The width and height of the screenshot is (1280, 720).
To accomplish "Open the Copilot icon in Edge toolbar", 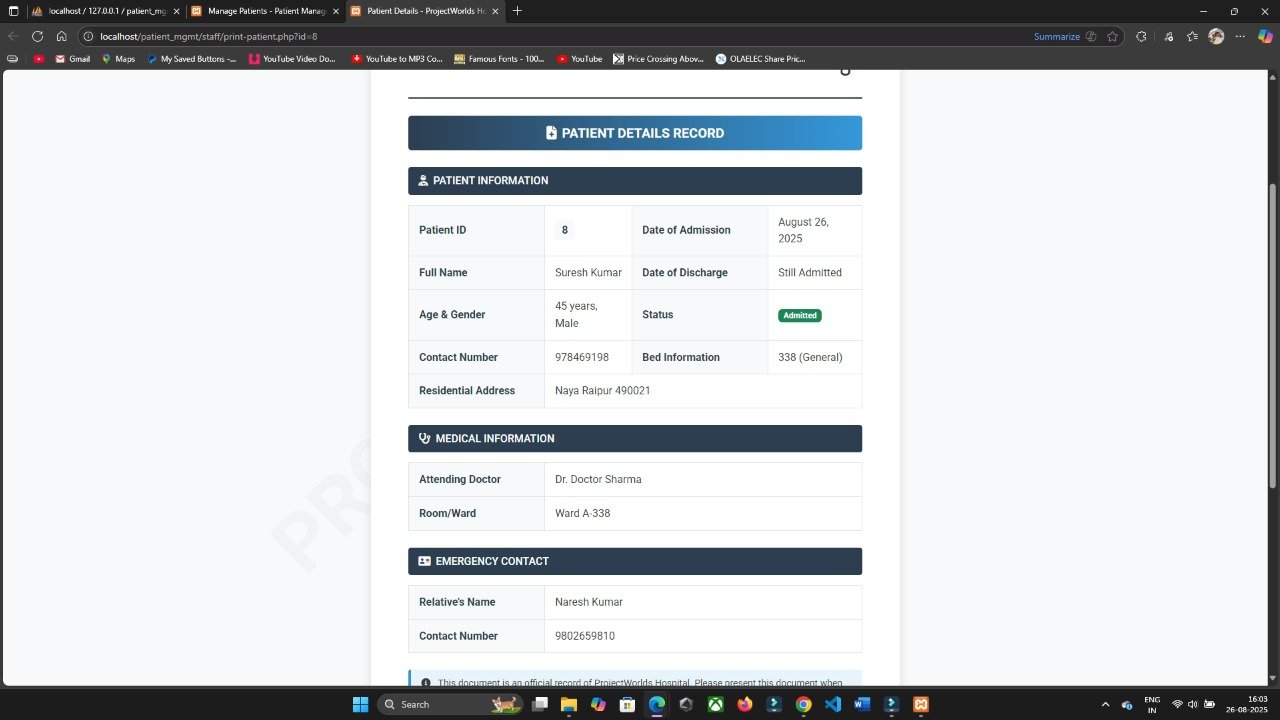I will coord(1265,36).
